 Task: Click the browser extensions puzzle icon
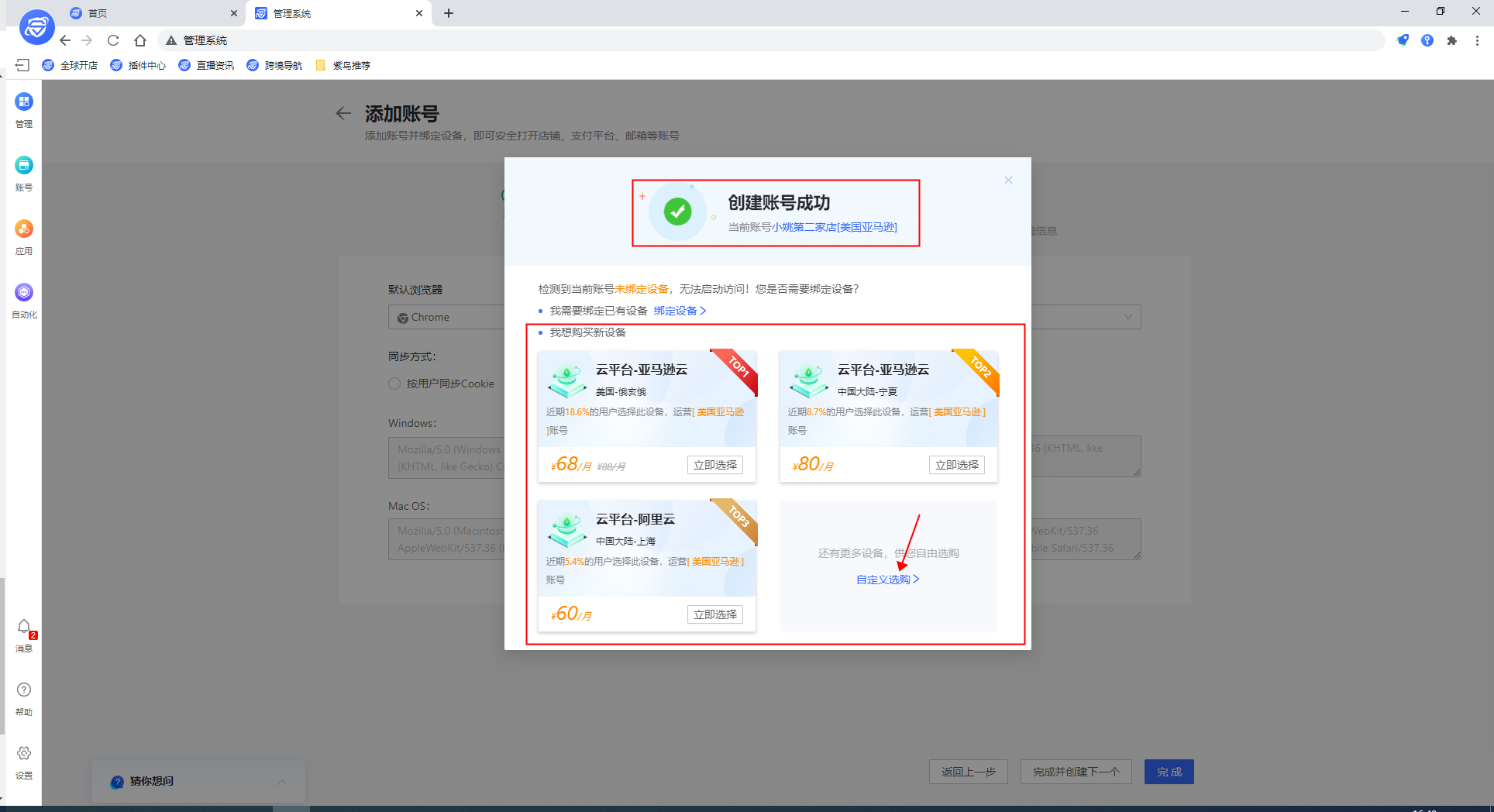1452,40
